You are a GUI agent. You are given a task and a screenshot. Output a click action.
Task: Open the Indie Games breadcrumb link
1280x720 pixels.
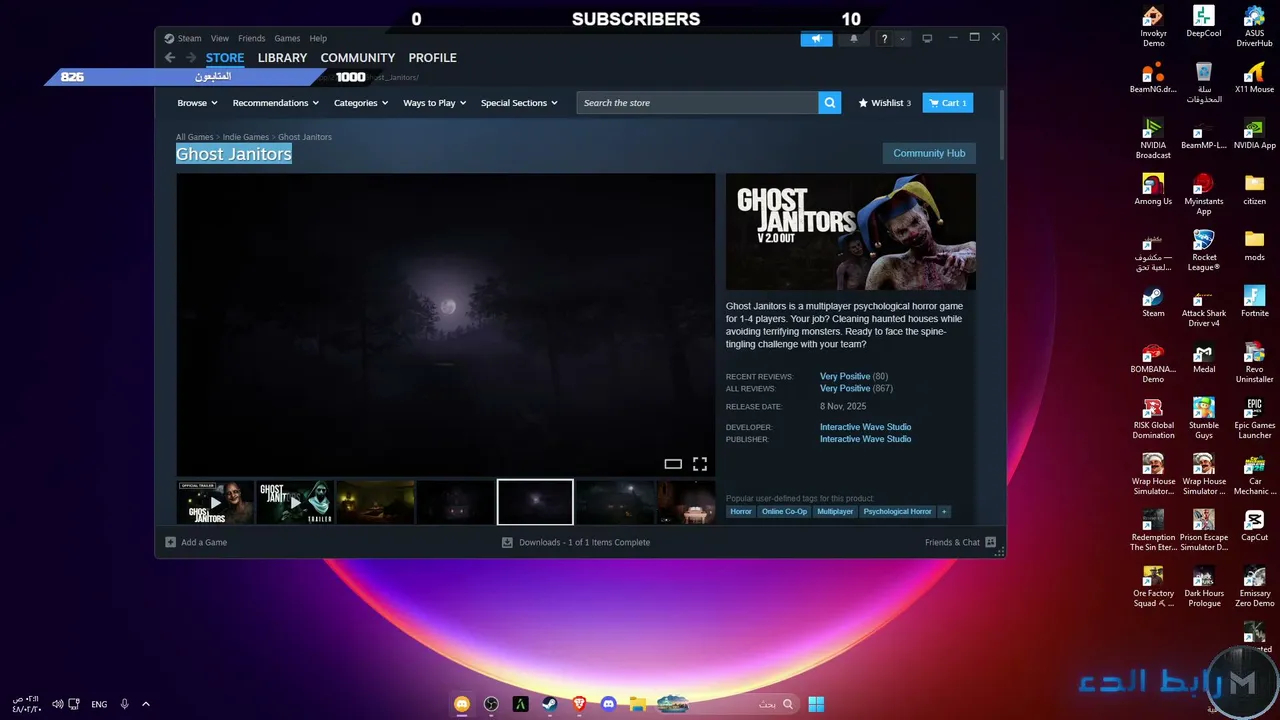[246, 137]
